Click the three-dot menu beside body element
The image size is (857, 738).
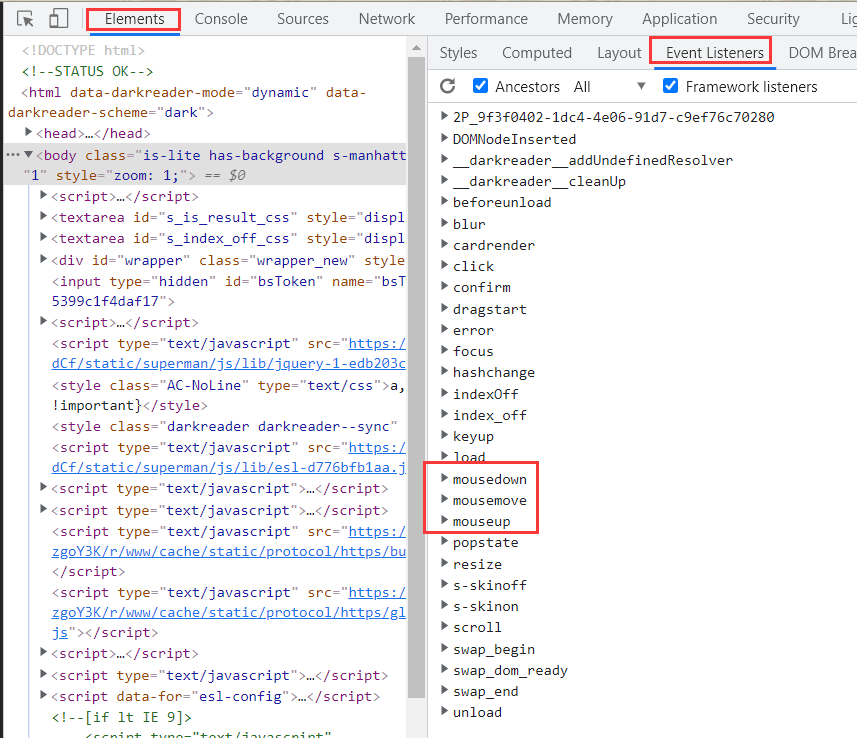click(12, 155)
